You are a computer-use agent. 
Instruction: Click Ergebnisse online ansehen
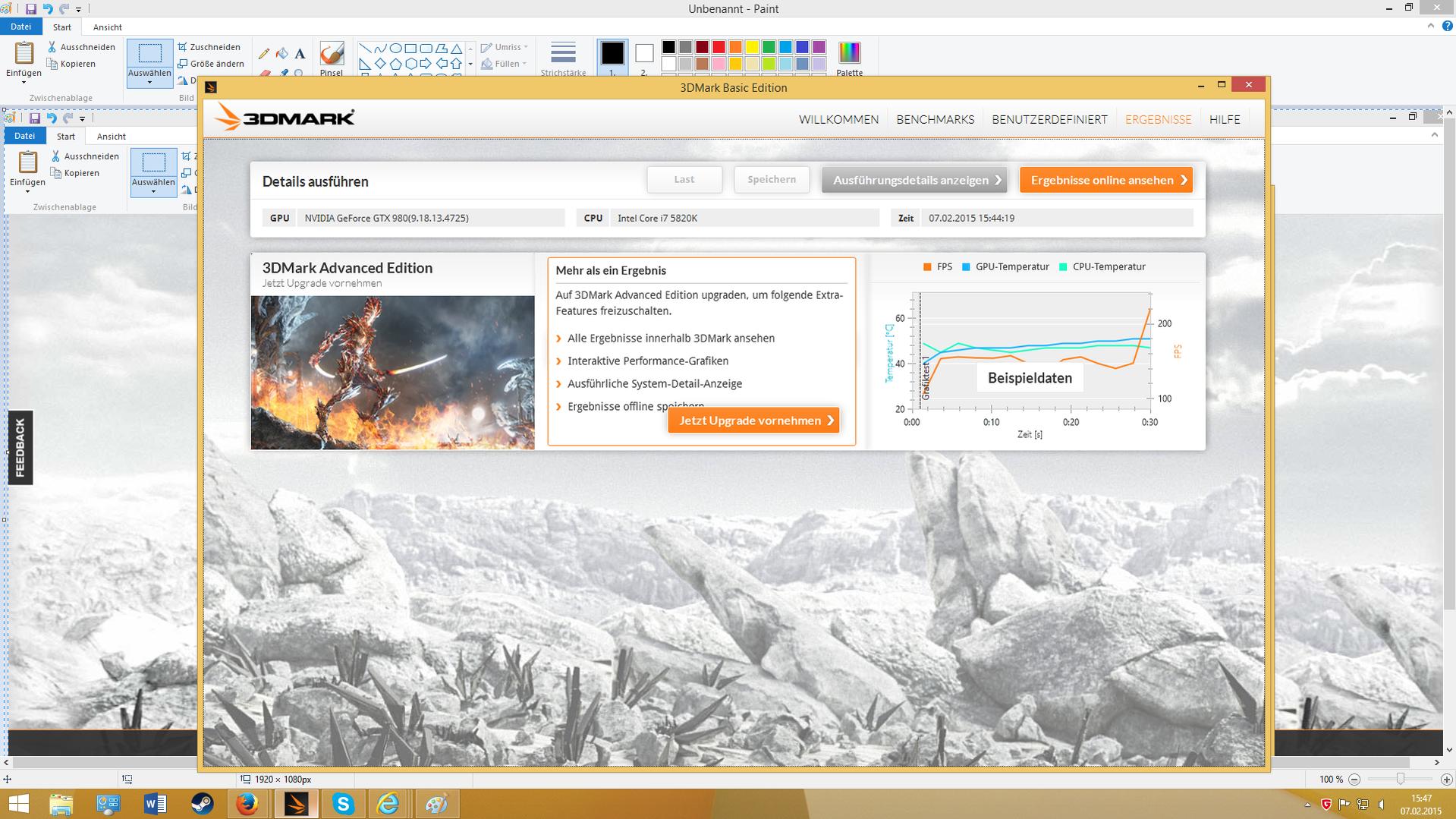tap(1106, 180)
